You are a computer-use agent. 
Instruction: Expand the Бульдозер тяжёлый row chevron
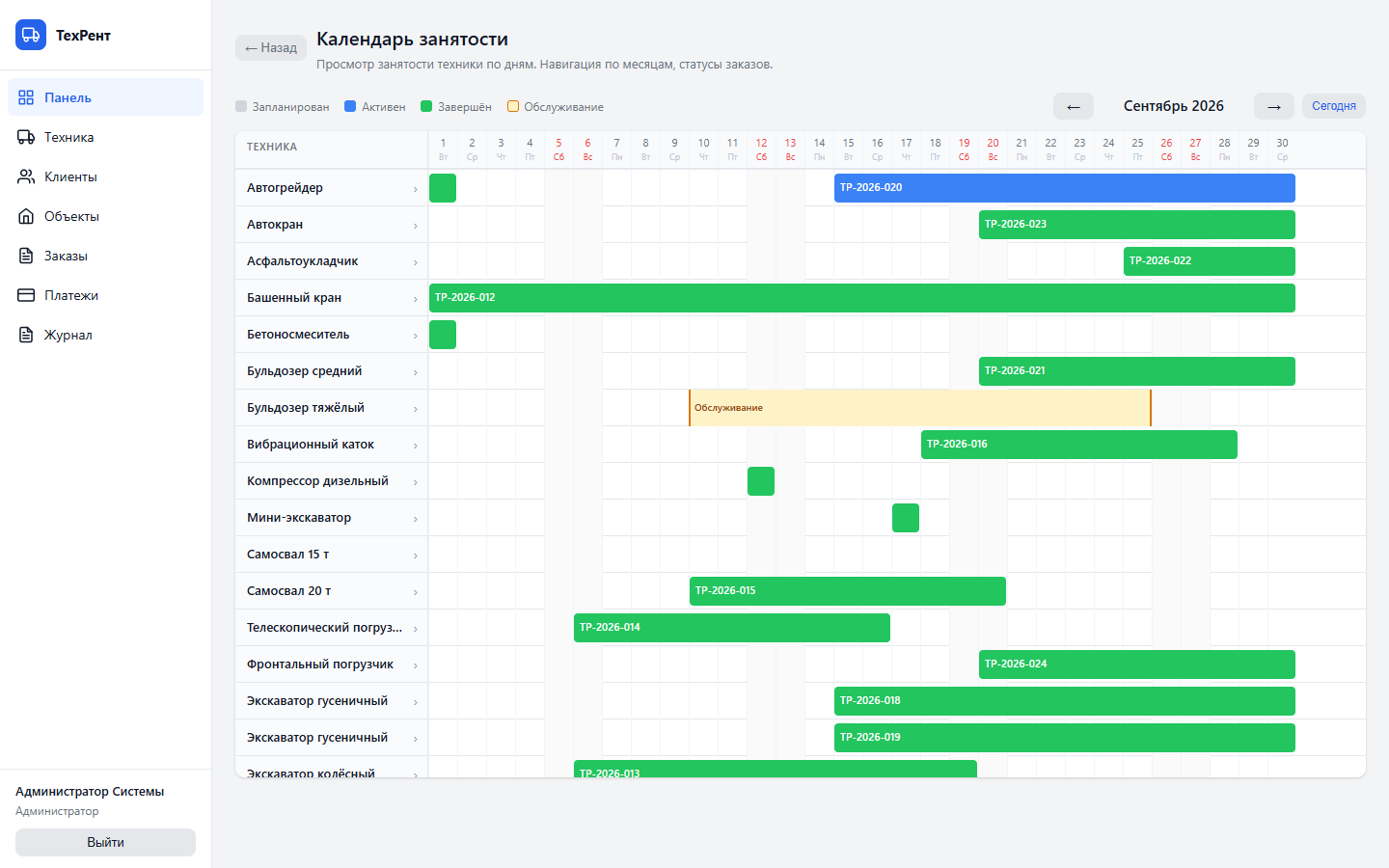click(416, 409)
